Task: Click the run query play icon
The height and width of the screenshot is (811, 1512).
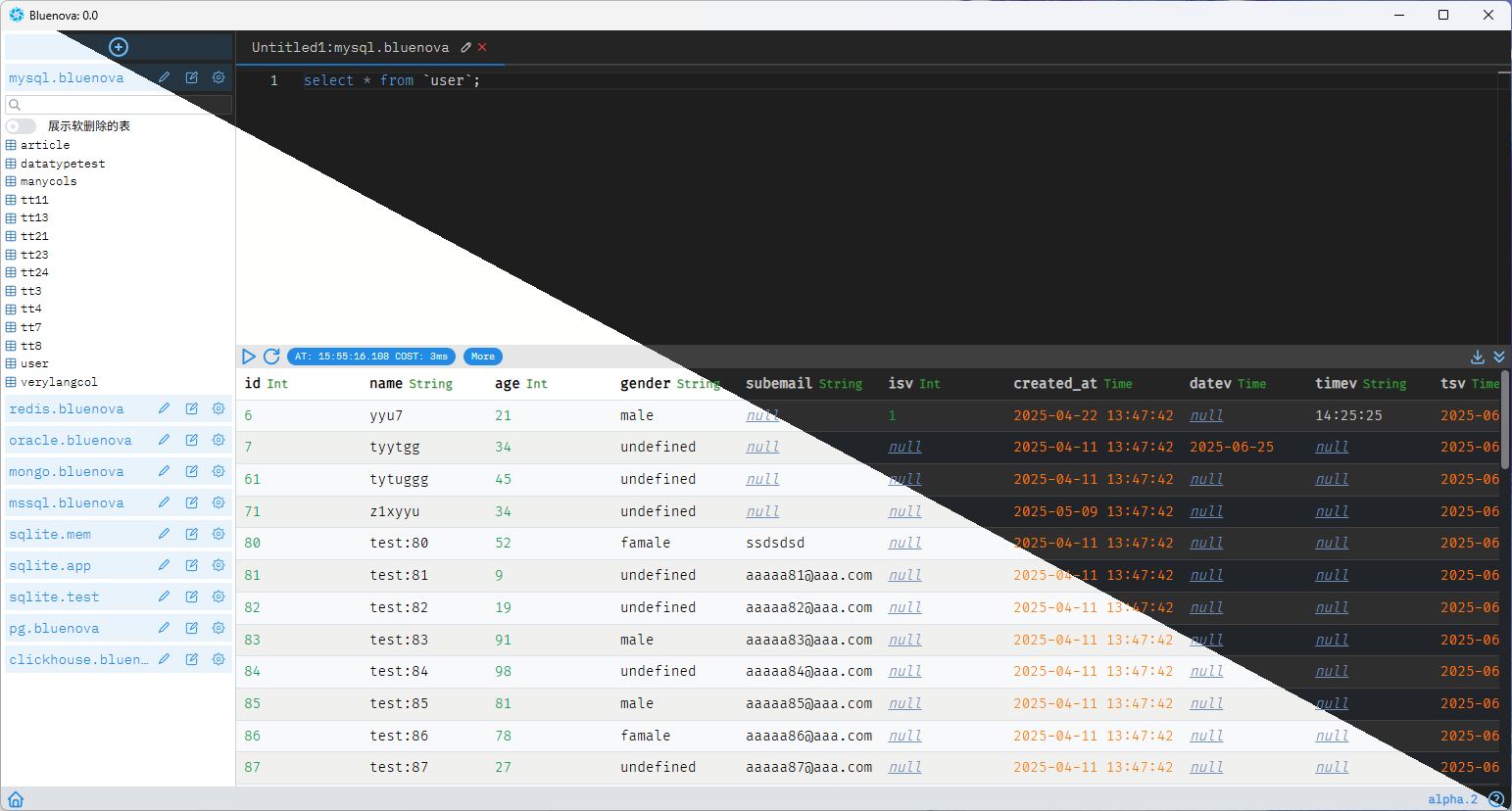Action: [x=249, y=357]
